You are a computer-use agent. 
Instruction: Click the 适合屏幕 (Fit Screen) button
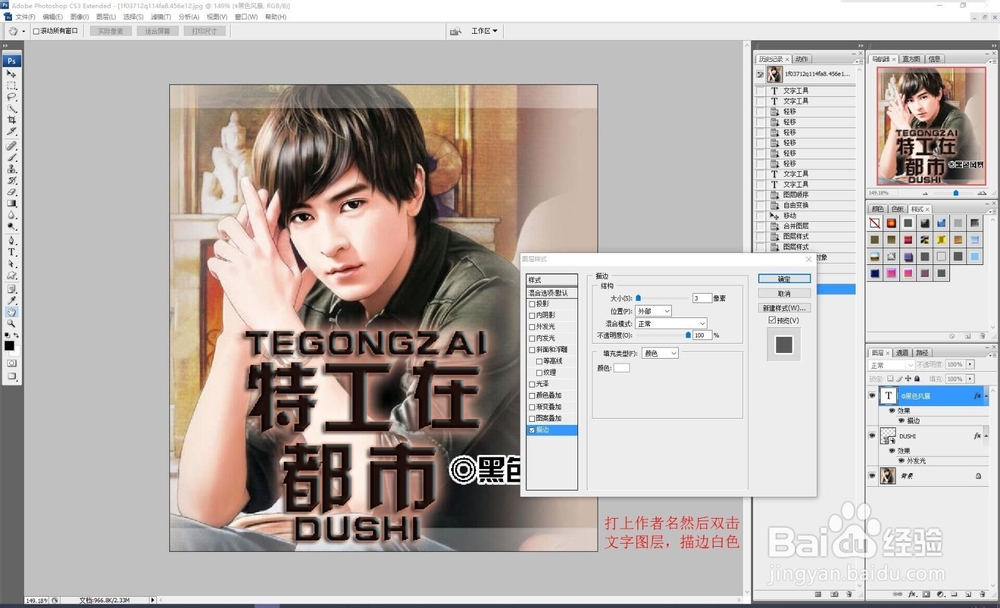click(158, 31)
